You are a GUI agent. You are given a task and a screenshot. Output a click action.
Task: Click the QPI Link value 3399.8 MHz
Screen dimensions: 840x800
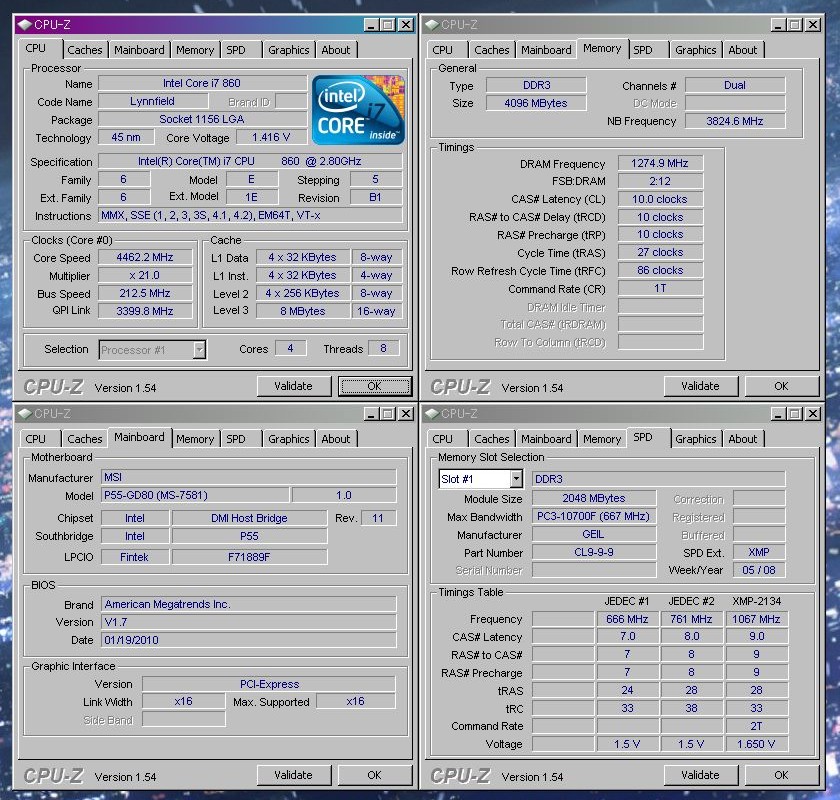pyautogui.click(x=145, y=311)
